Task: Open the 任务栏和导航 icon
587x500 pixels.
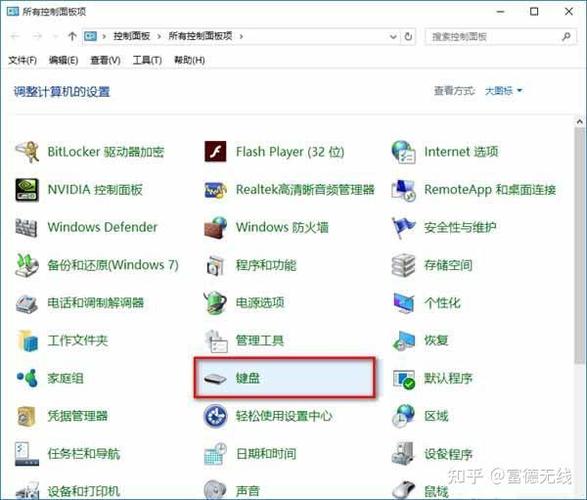Action: [27, 454]
